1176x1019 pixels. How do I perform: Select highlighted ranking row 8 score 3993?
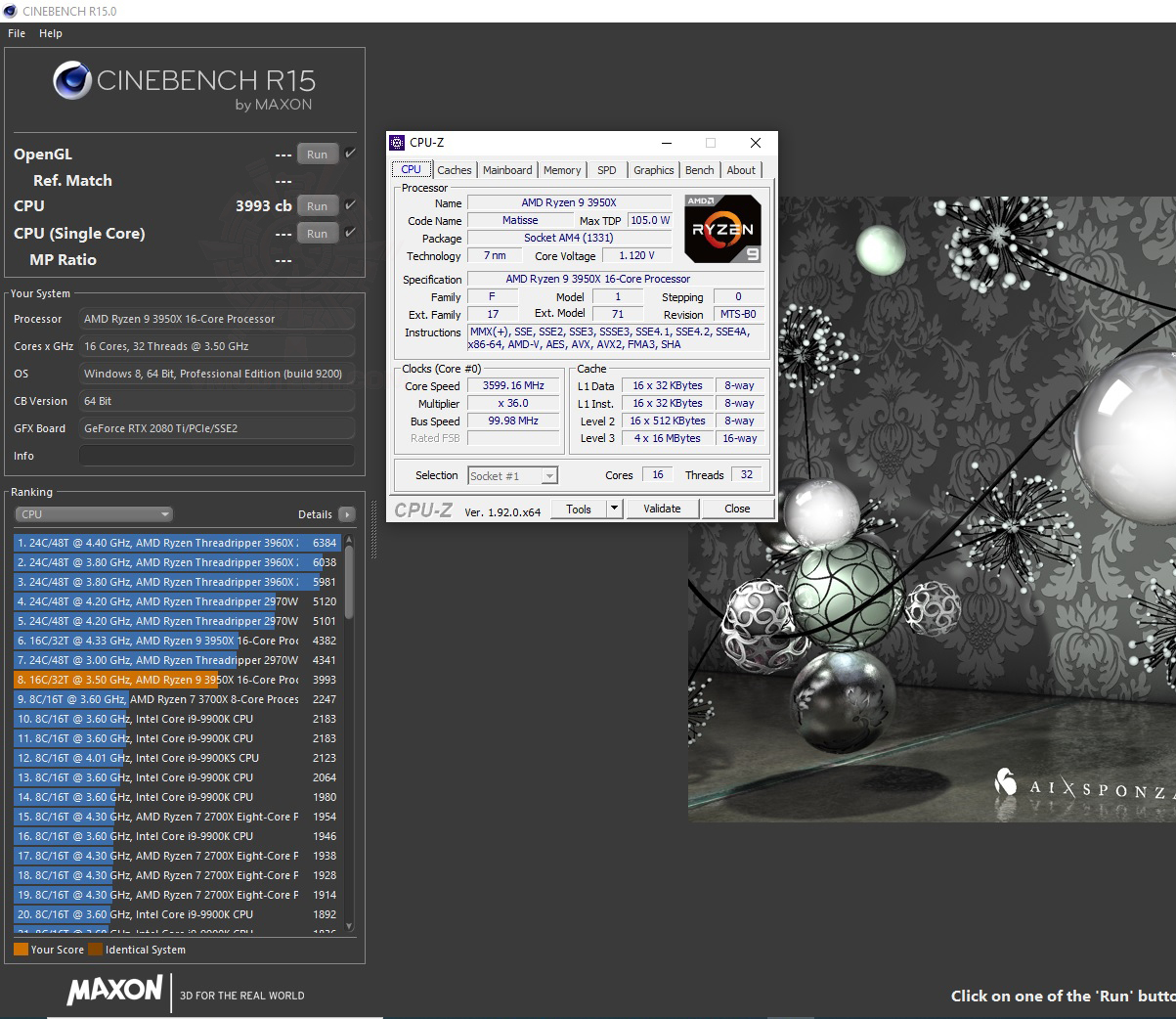point(176,680)
